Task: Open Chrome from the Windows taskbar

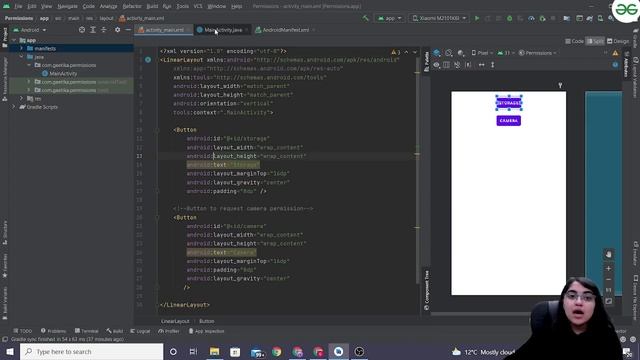Action: [277, 351]
